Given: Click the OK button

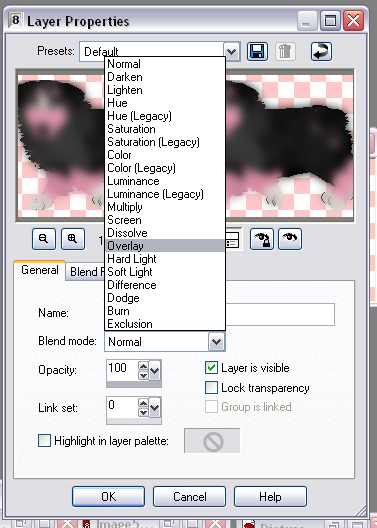Looking at the screenshot, I should [x=108, y=496].
